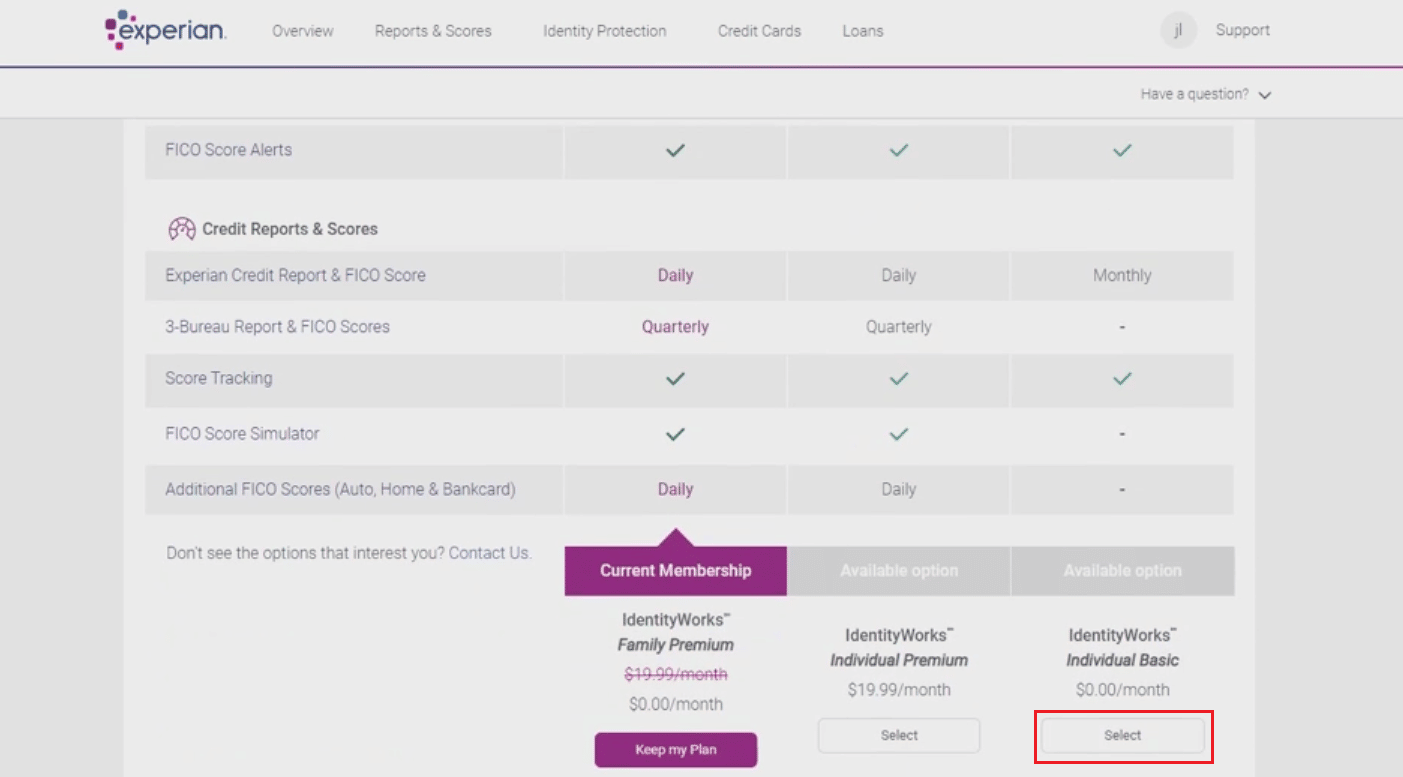Viewport: 1403px width, 777px height.
Task: Expand the Have a question dropdown
Action: [x=1206, y=94]
